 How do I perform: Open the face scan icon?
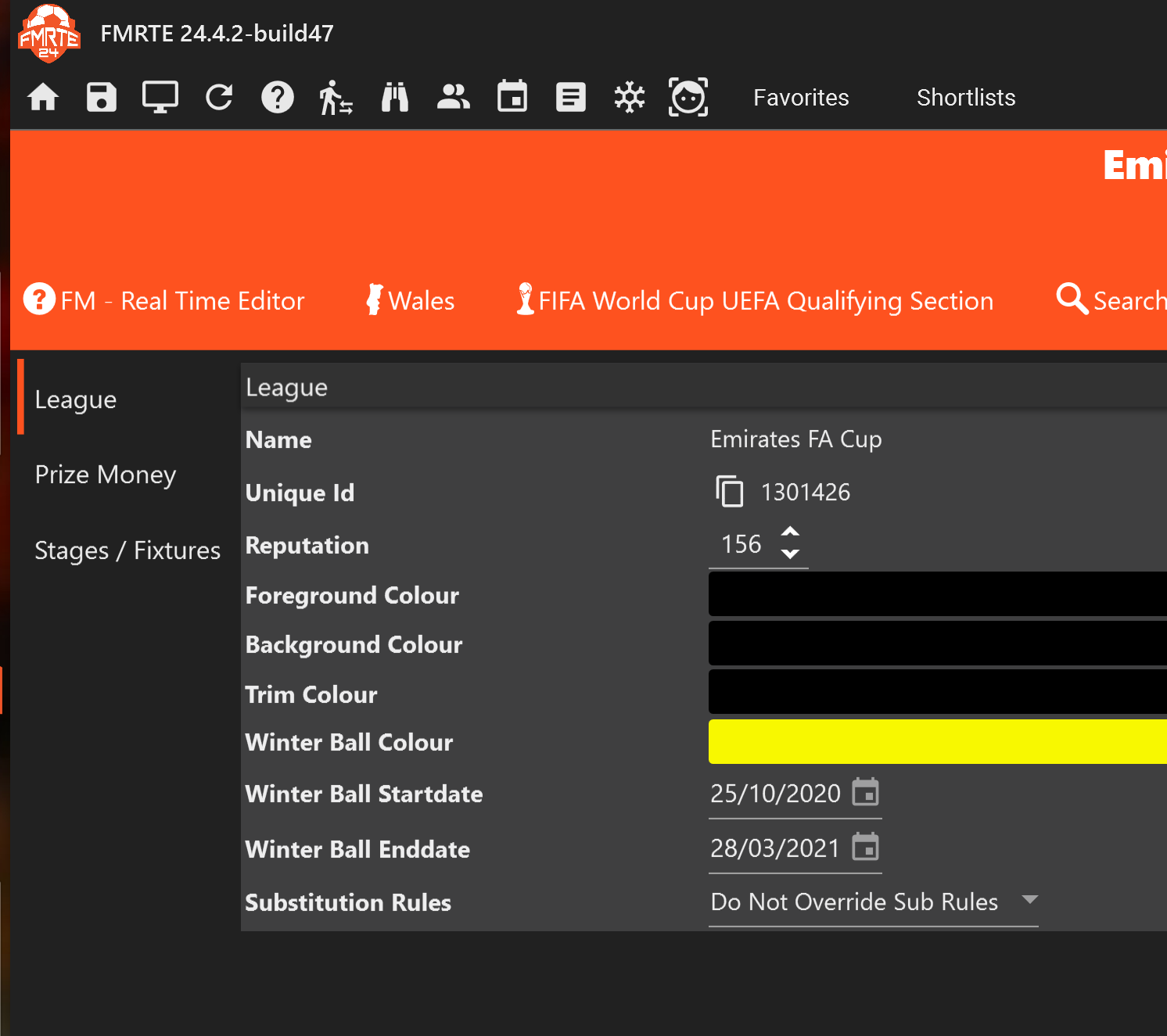tap(688, 97)
